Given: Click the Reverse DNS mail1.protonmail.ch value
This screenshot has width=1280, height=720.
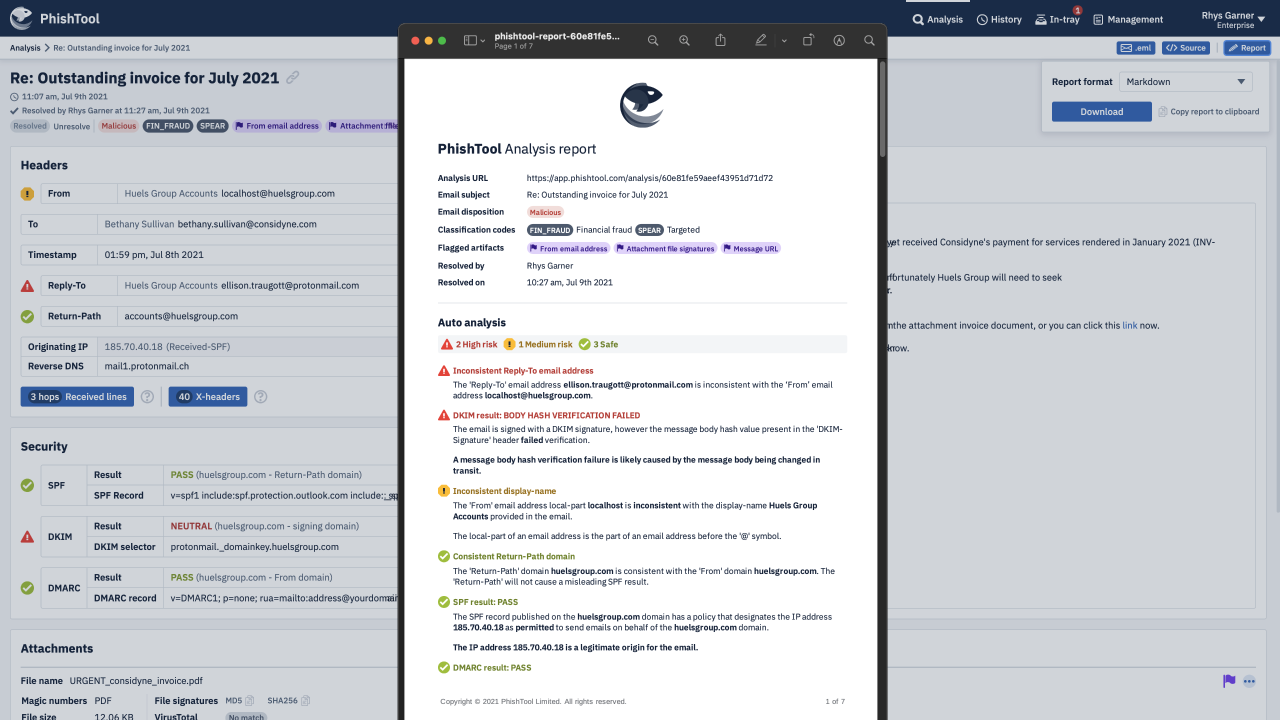Looking at the screenshot, I should click(x=147, y=367).
